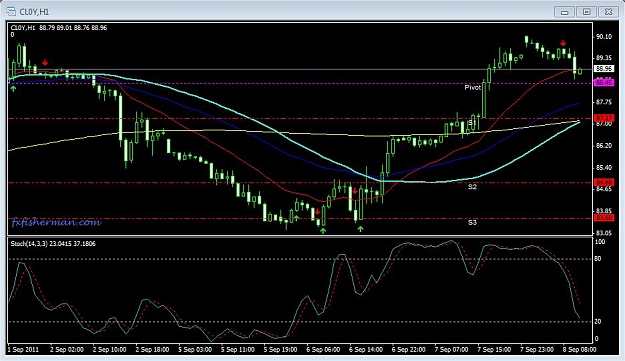
Task: Click the 7 Sep 07:00 time axis label
Action: coord(451,349)
